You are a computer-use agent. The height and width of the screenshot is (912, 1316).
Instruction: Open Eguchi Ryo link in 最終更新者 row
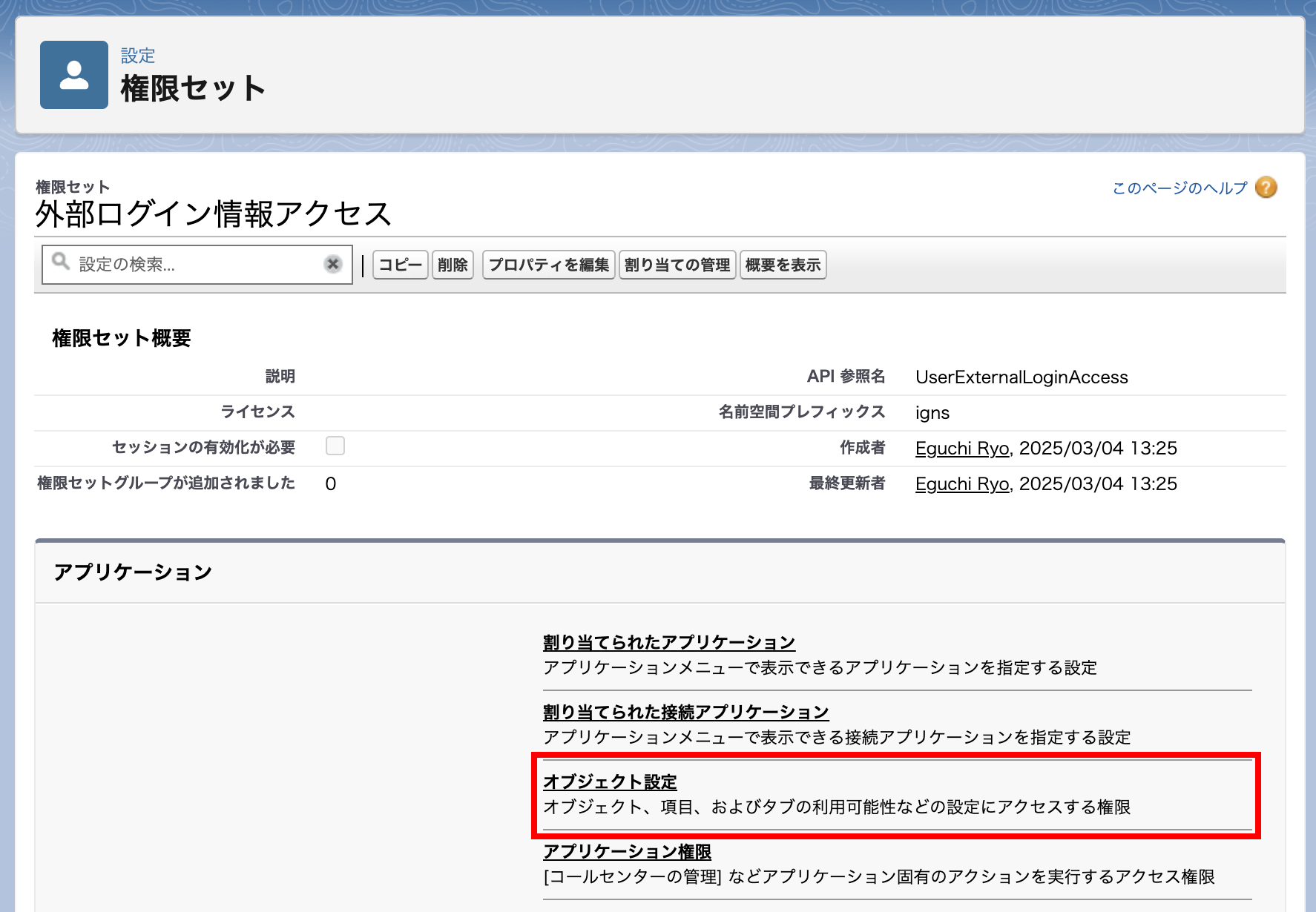[x=961, y=484]
